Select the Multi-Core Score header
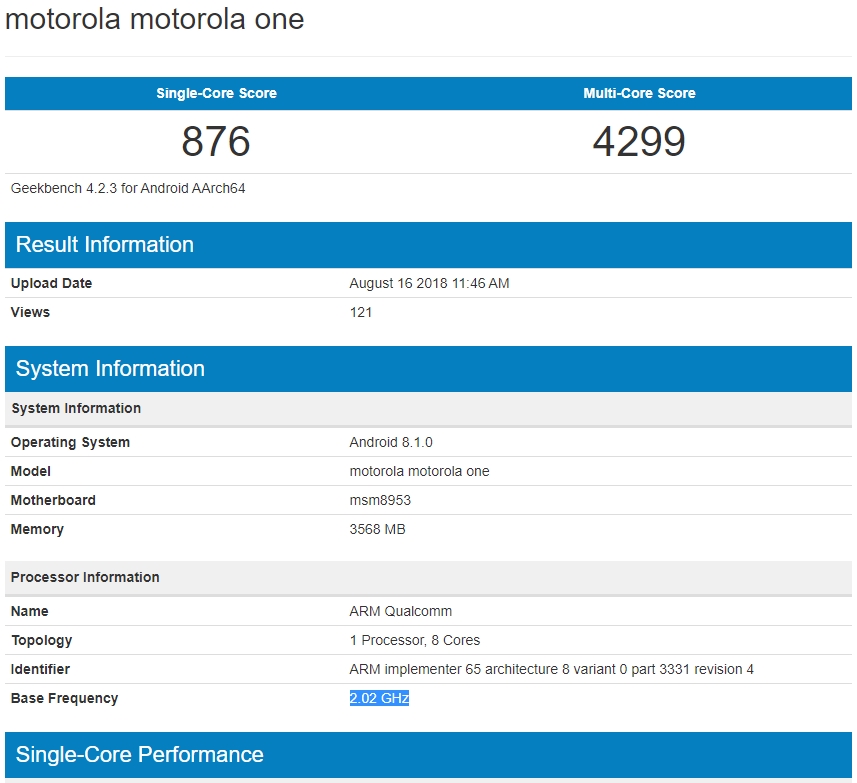 [x=639, y=93]
